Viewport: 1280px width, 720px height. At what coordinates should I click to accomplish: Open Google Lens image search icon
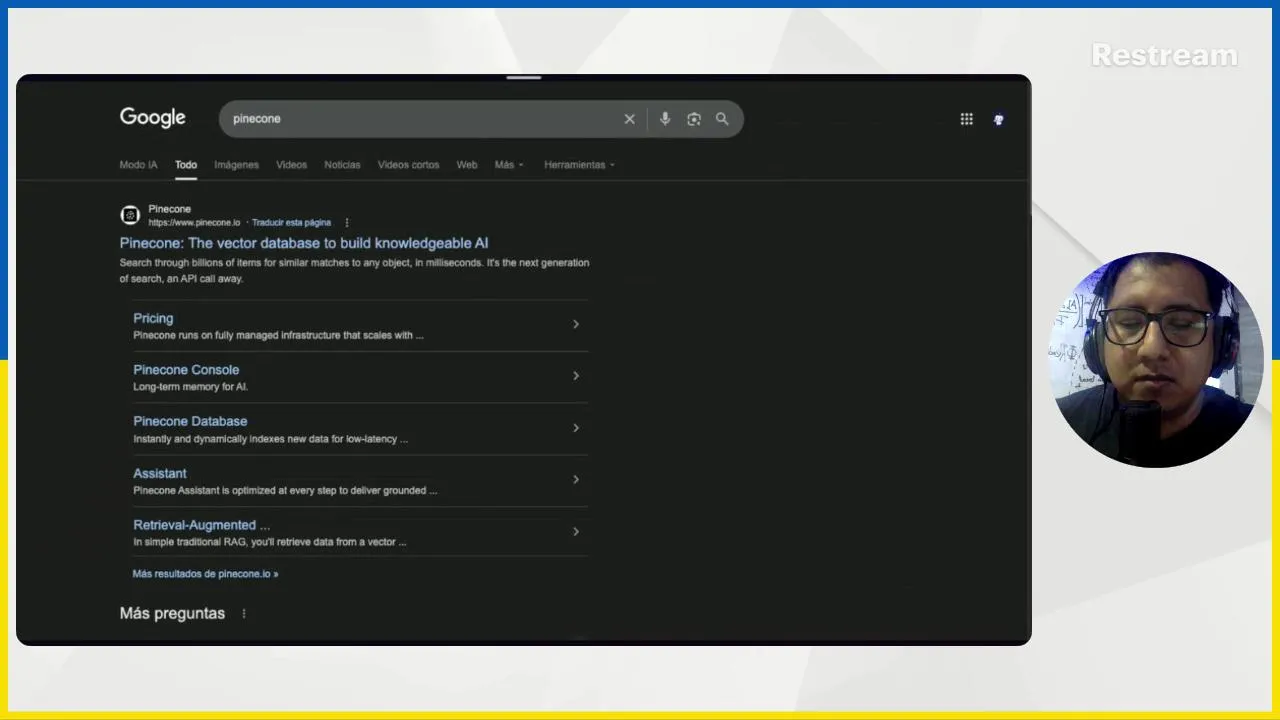click(x=694, y=119)
